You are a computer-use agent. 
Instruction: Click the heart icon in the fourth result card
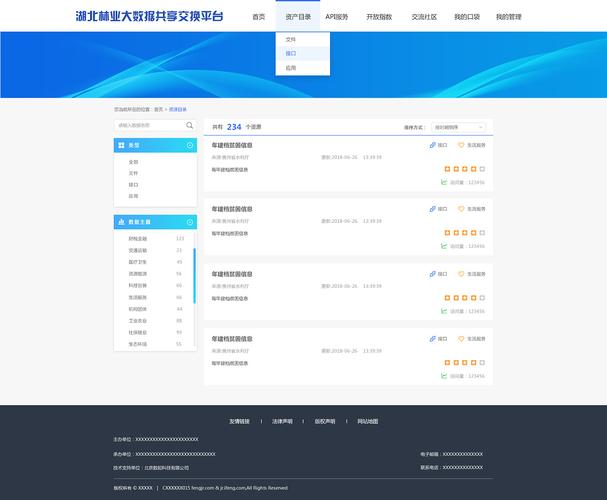[x=461, y=339]
